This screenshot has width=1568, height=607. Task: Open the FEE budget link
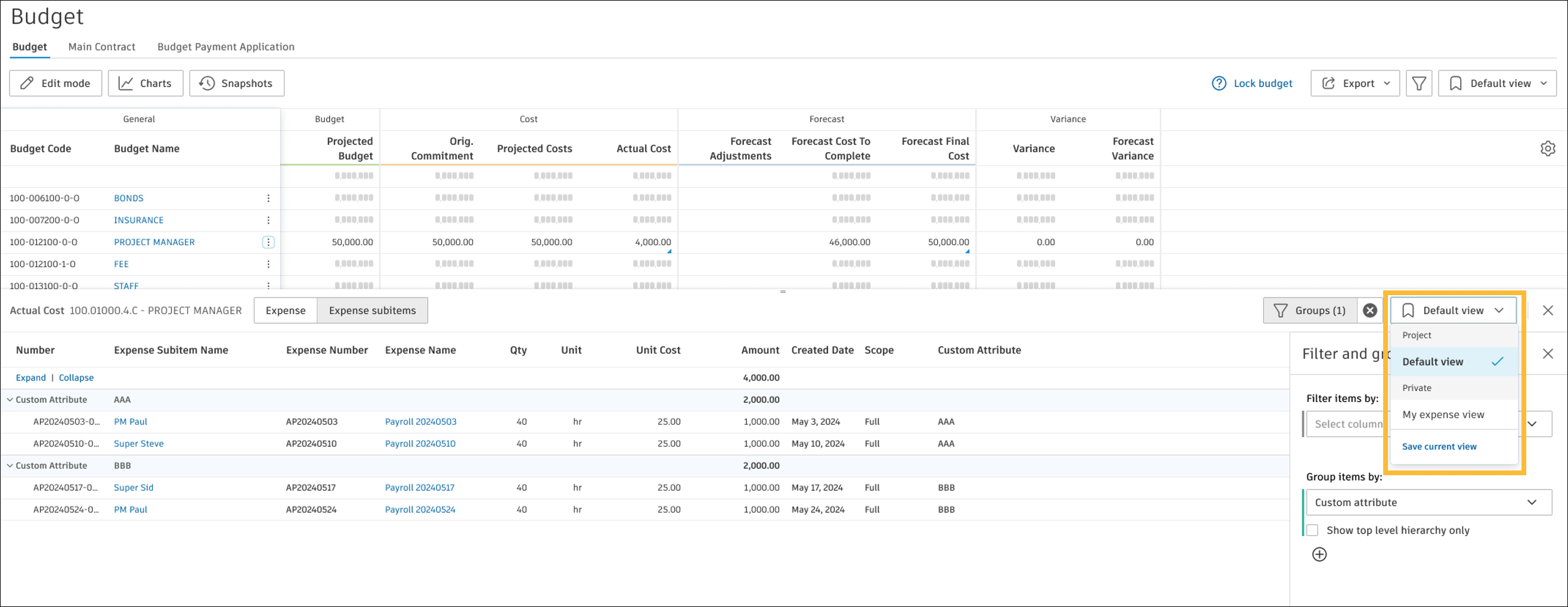point(121,264)
